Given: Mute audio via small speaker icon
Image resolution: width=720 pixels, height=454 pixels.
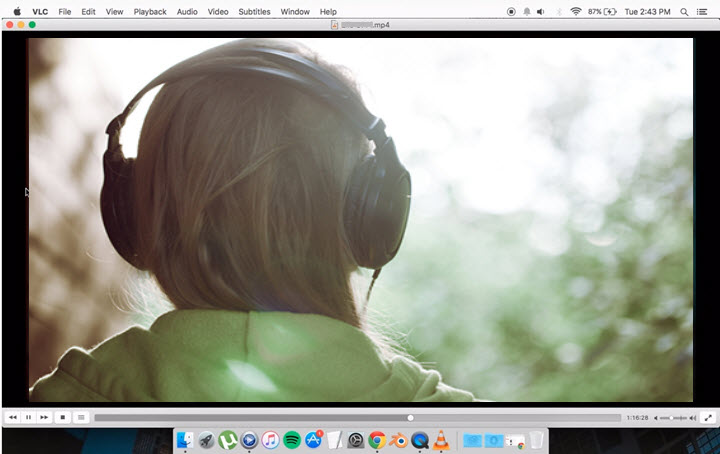Looking at the screenshot, I should coord(656,418).
